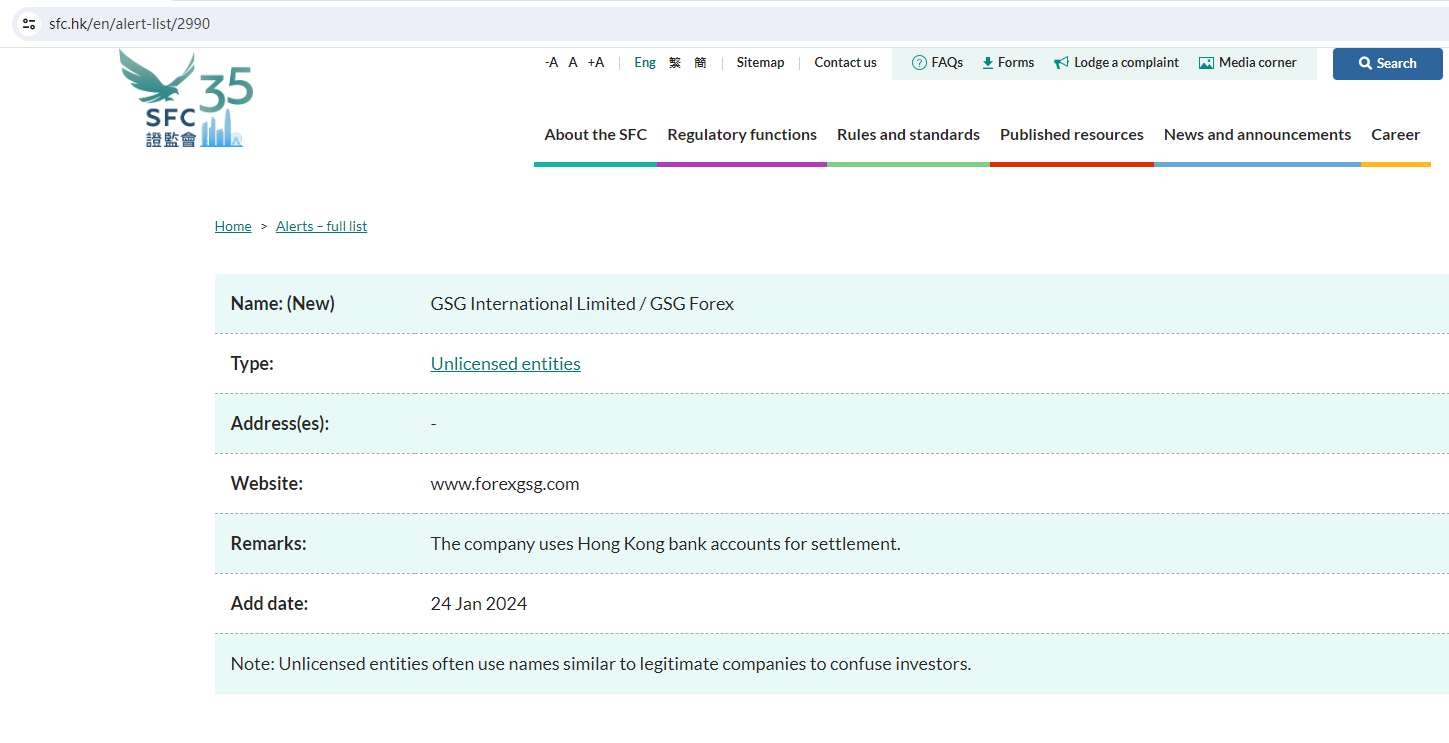Click the FAQs question mark icon
The width and height of the screenshot is (1449, 743).
919,63
